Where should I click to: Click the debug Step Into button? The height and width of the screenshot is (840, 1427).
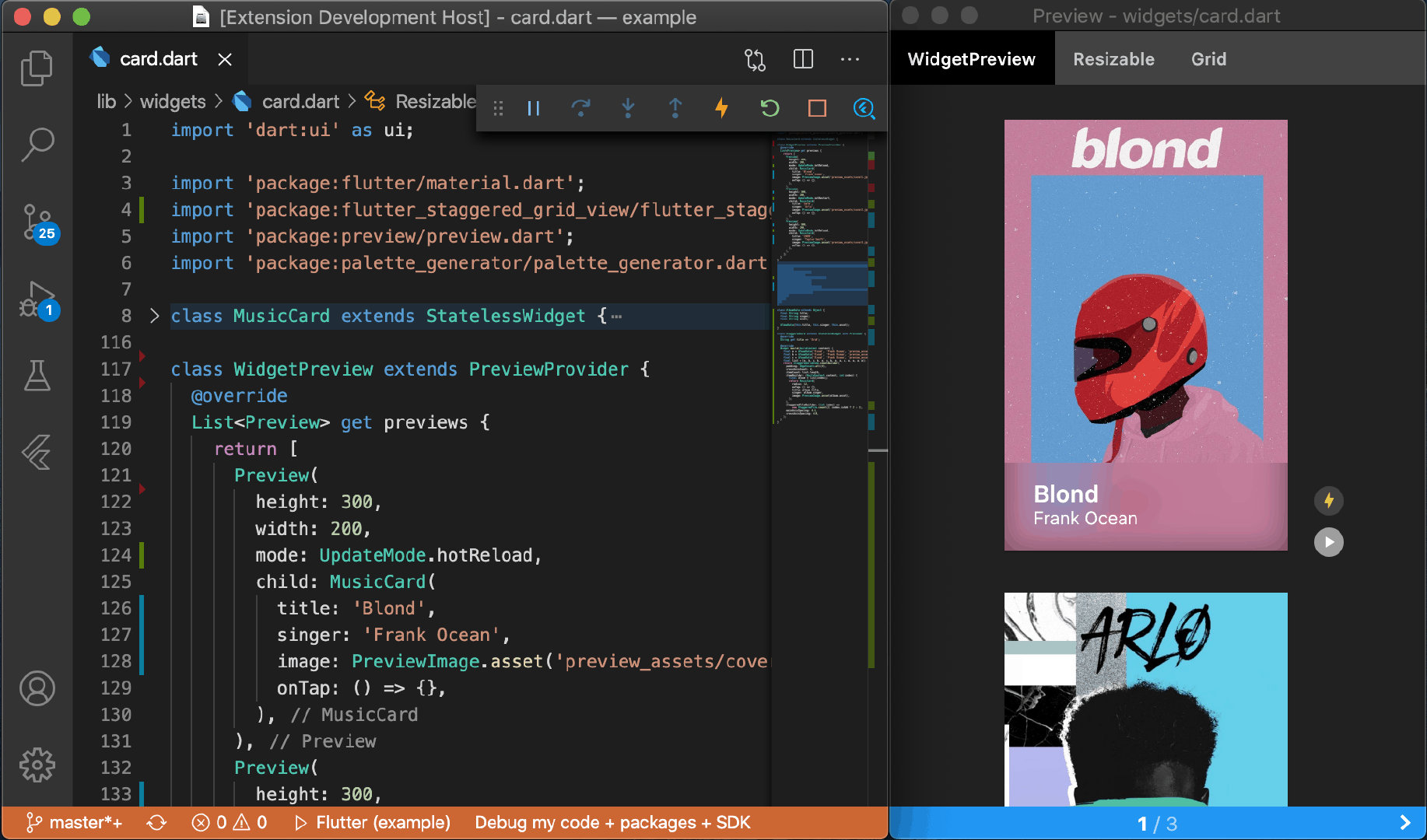[x=628, y=108]
